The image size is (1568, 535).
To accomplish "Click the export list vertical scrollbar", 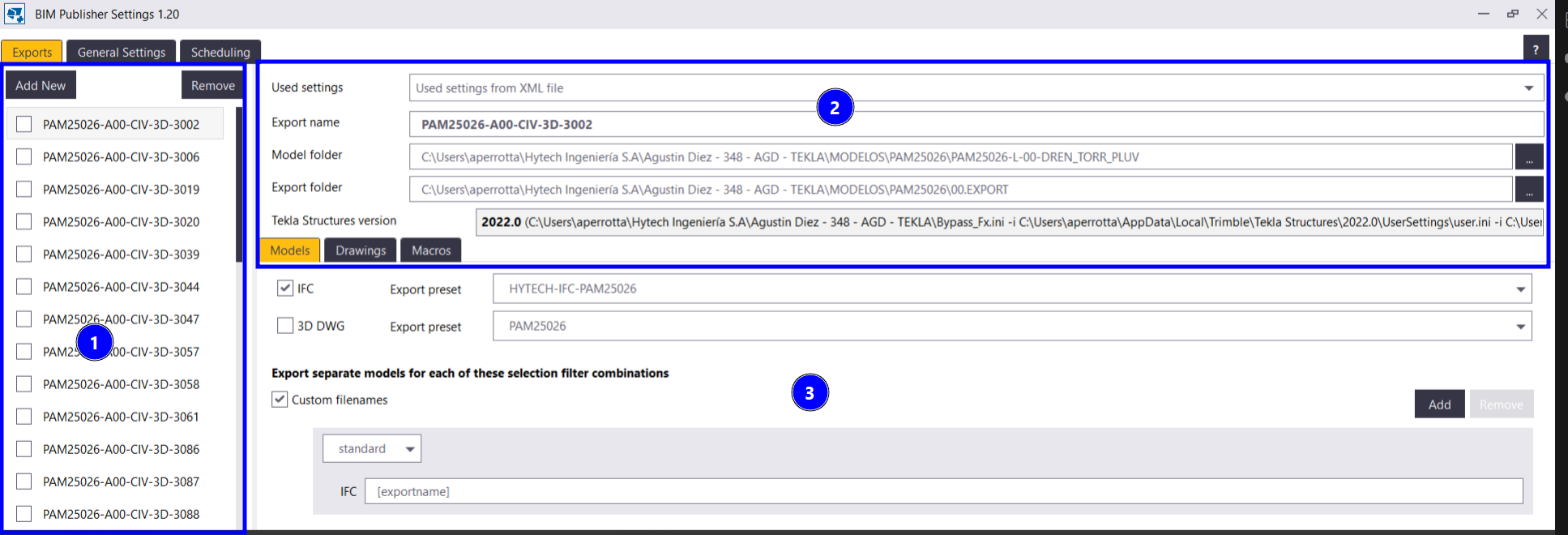I will [239, 185].
